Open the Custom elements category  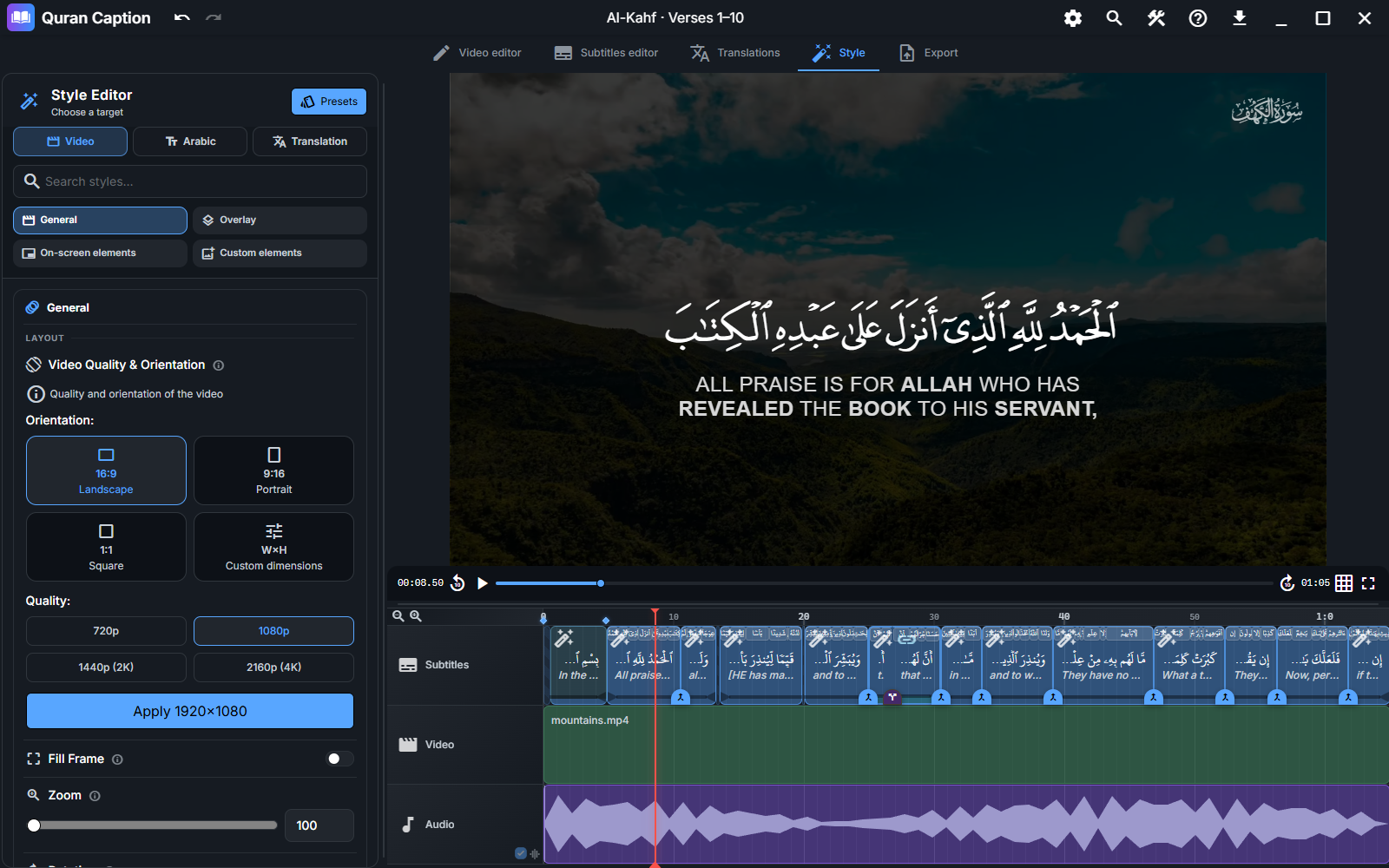pos(280,253)
